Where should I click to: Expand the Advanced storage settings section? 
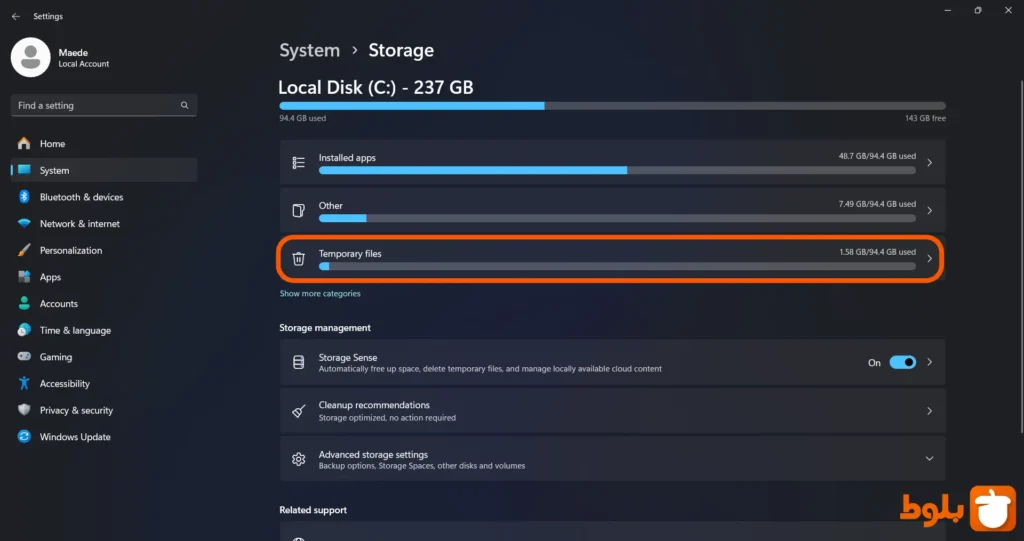(x=929, y=459)
